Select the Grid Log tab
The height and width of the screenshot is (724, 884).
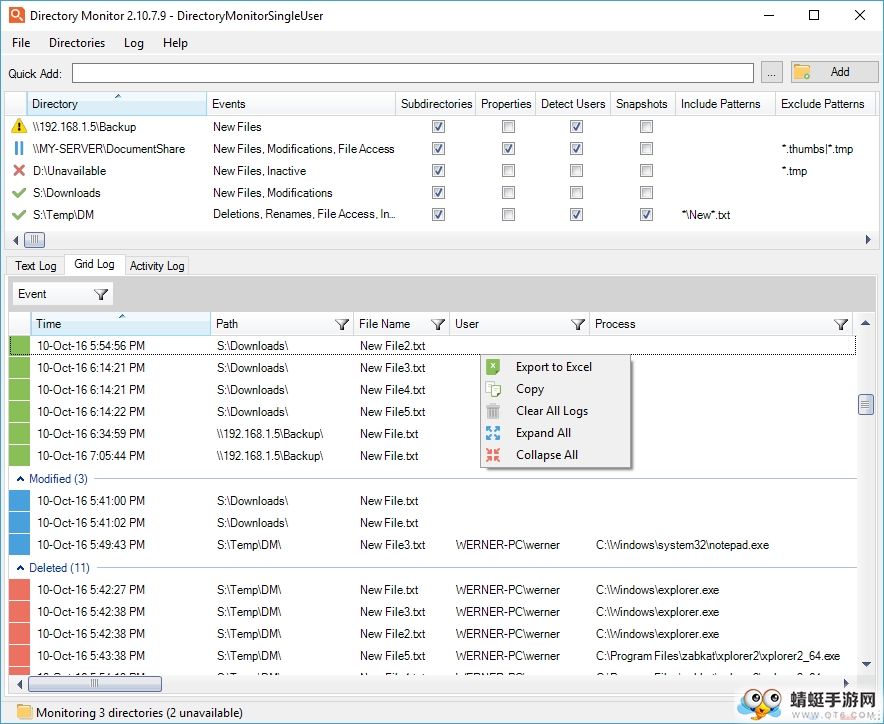click(x=94, y=264)
